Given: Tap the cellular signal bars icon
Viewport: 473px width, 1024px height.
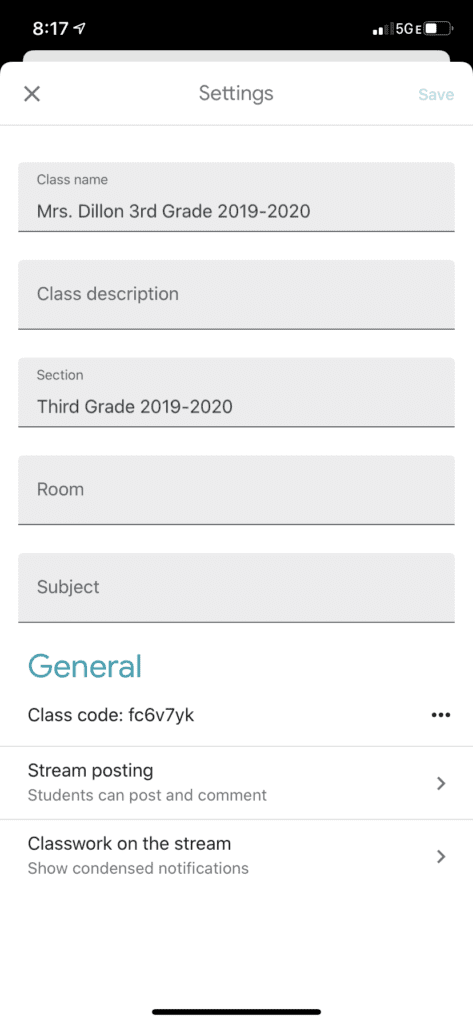Looking at the screenshot, I should (x=382, y=29).
